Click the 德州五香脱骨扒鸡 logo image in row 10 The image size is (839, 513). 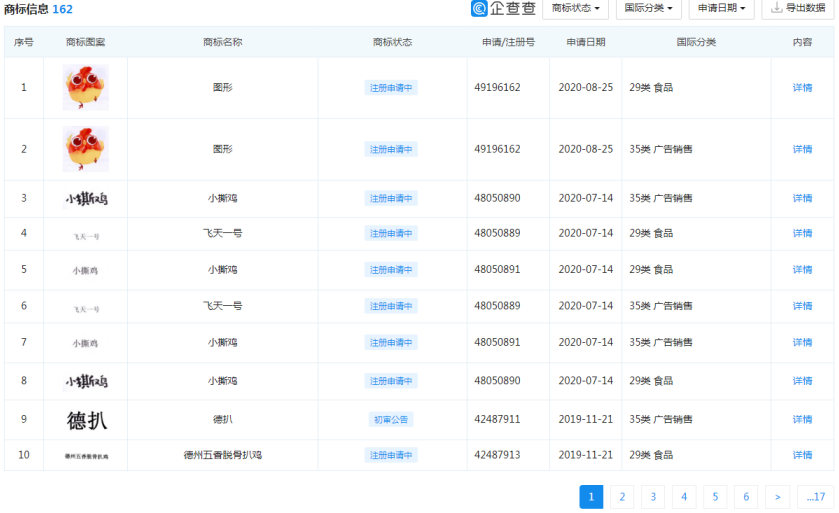(85, 455)
